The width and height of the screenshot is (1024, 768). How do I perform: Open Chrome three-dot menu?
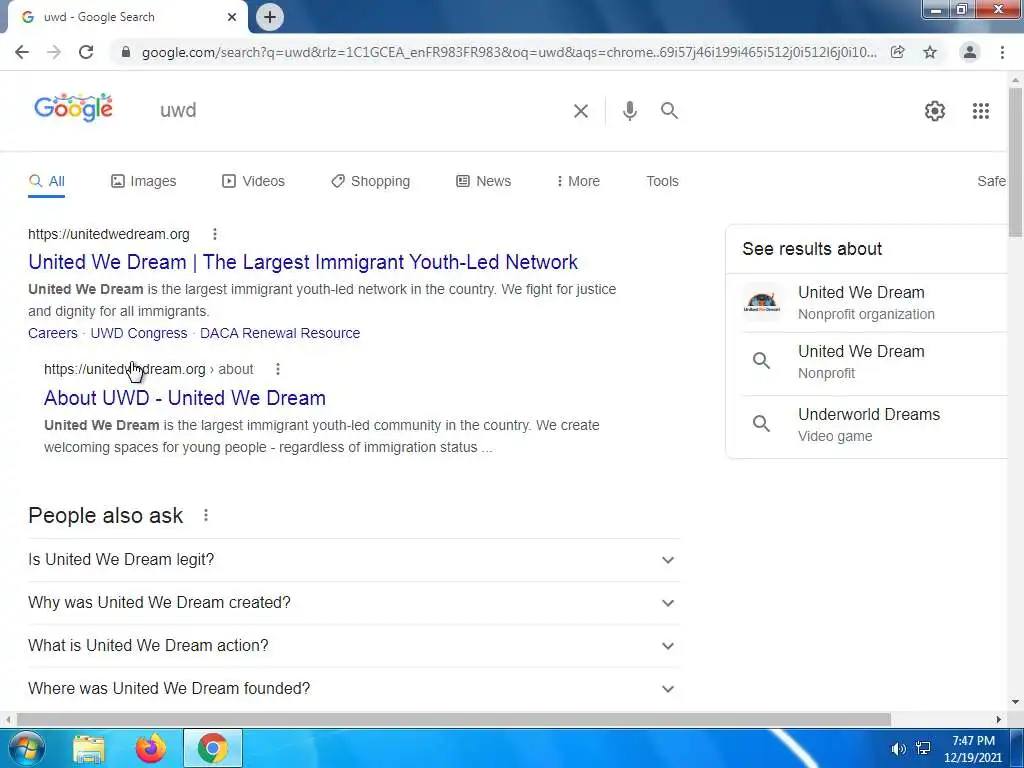tap(1002, 52)
